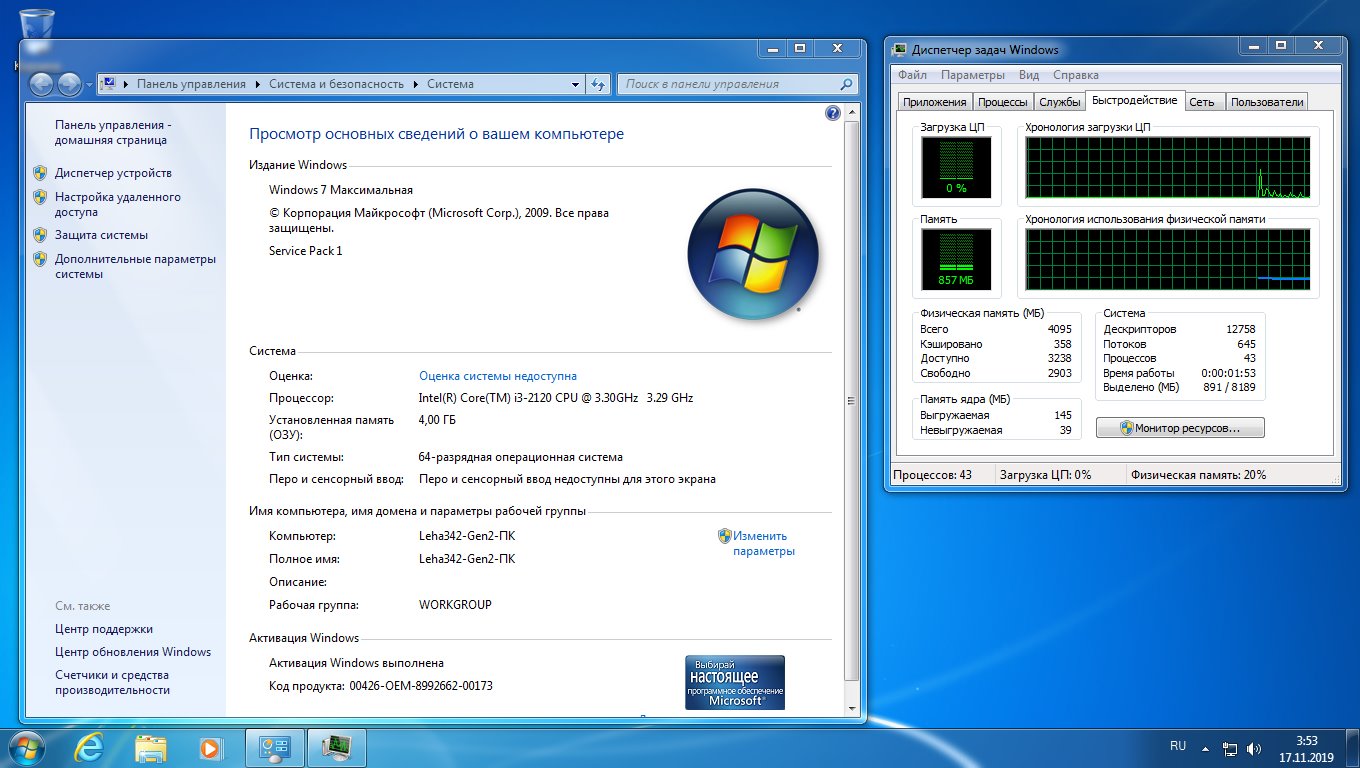Screen dimensions: 1360x768
Task: Click Изменить параметры link
Action: coord(764,543)
